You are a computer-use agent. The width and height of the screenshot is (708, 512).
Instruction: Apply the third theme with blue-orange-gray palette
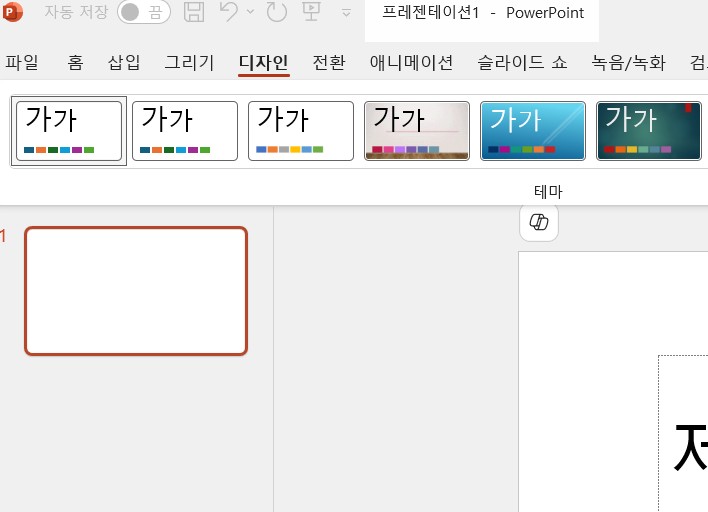click(x=301, y=131)
